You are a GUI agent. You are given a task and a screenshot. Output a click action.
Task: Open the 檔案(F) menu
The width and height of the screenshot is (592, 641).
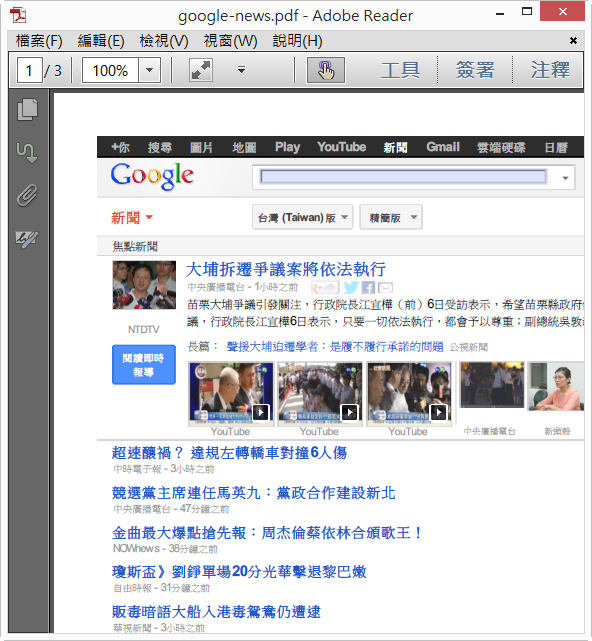tap(39, 41)
